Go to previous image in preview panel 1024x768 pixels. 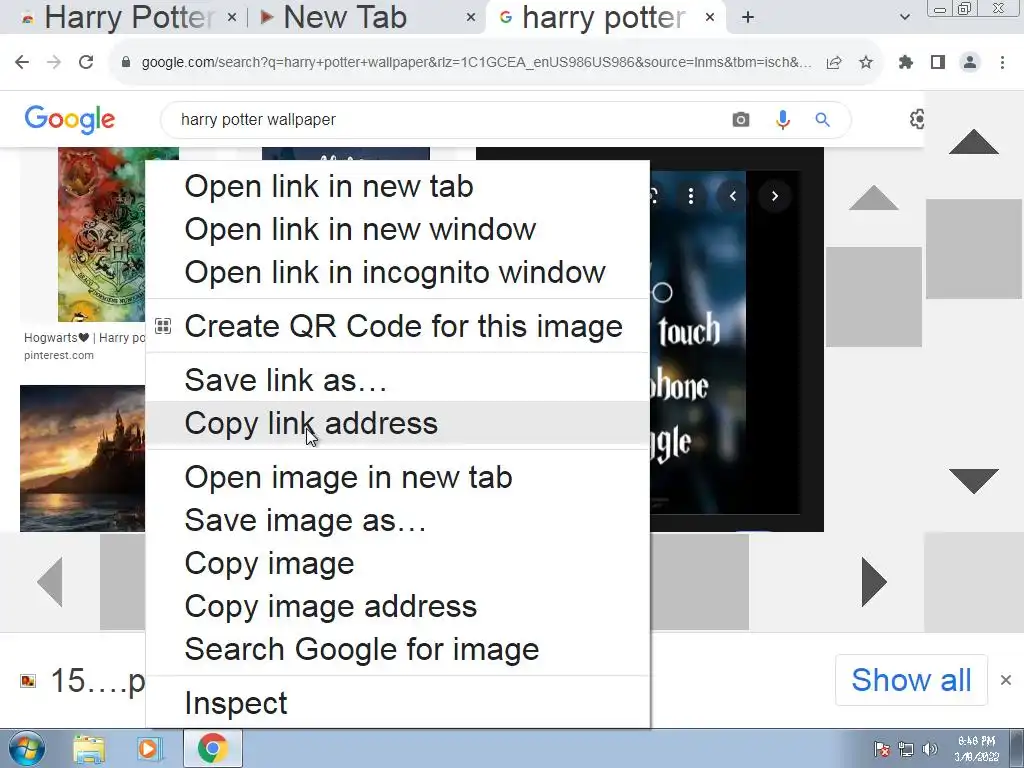(733, 196)
